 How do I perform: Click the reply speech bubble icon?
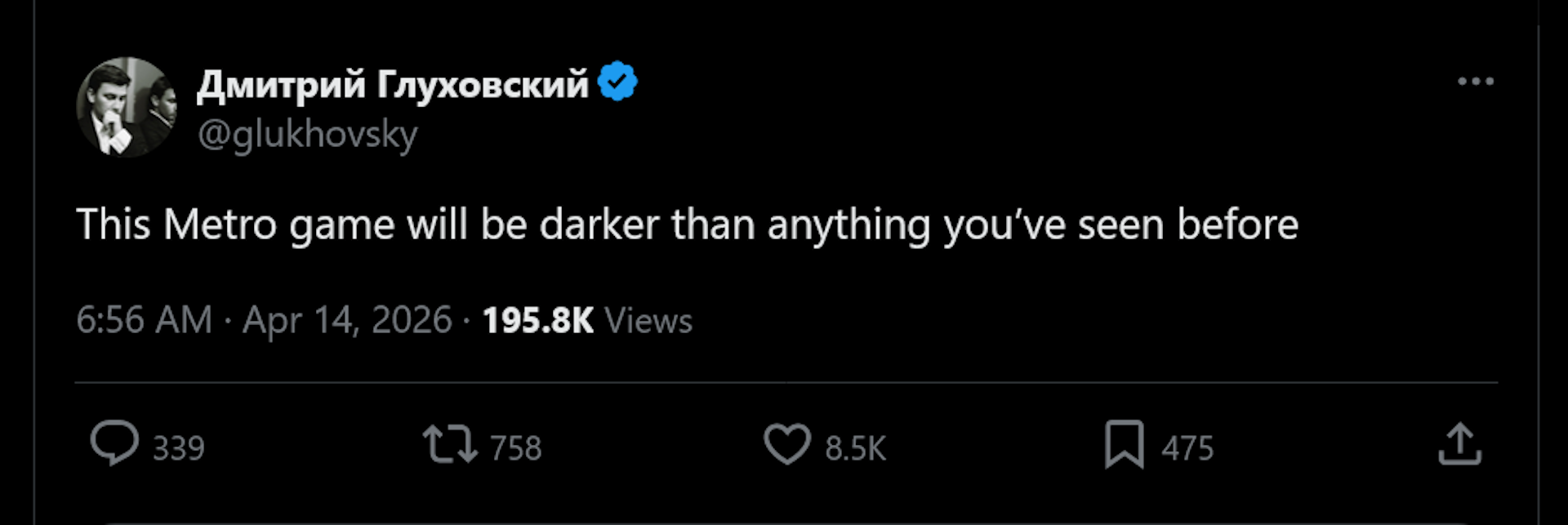[x=114, y=444]
